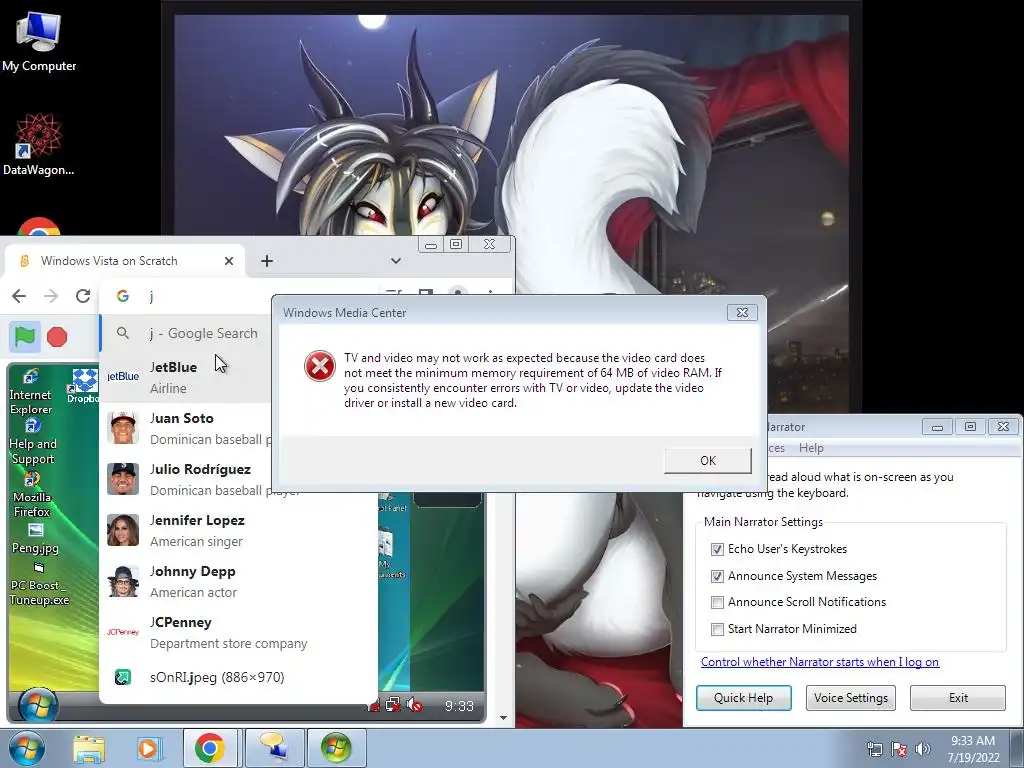Viewport: 1024px width, 768px height.
Task: Open Chrome tab search dropdown arrow
Action: [x=396, y=261]
